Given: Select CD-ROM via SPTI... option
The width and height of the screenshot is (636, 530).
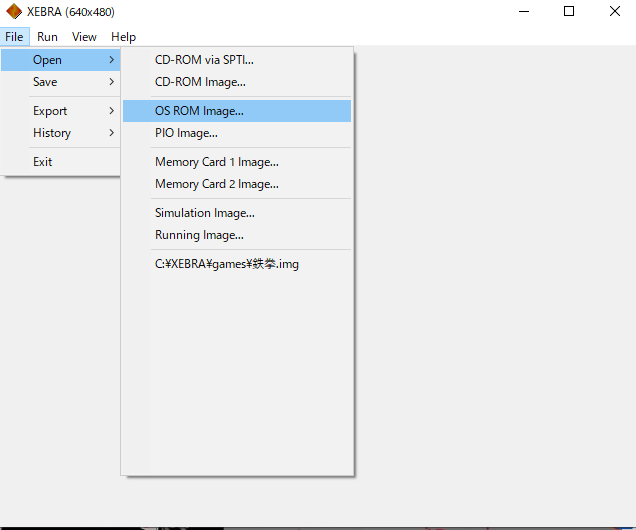Looking at the screenshot, I should 237,60.
